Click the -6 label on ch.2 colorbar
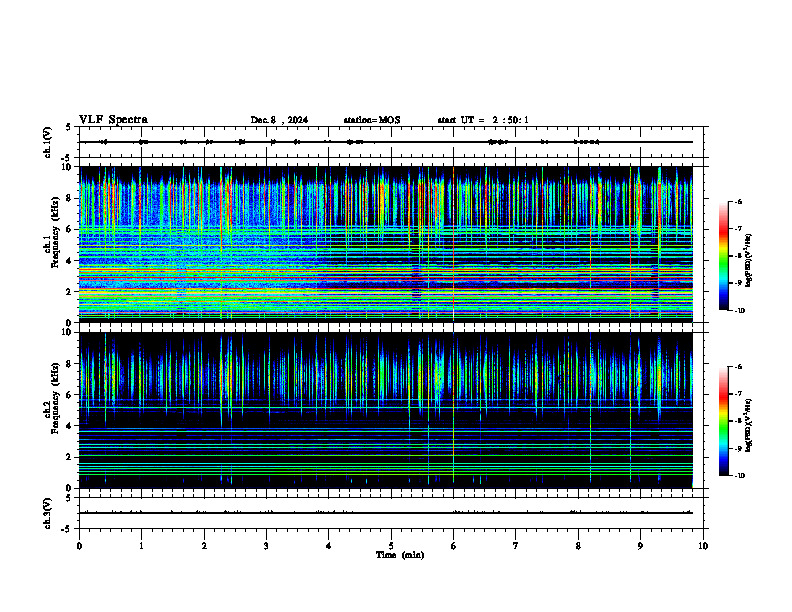 click(738, 367)
